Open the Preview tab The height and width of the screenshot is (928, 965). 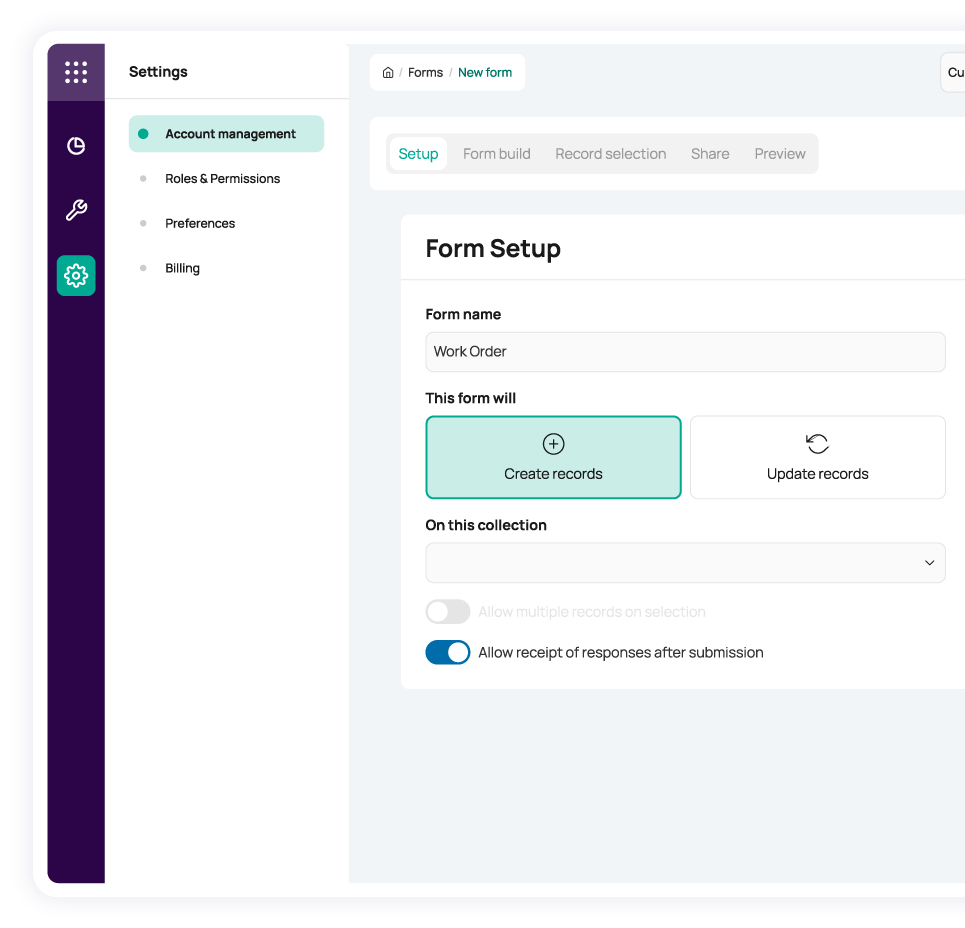pyautogui.click(x=779, y=154)
